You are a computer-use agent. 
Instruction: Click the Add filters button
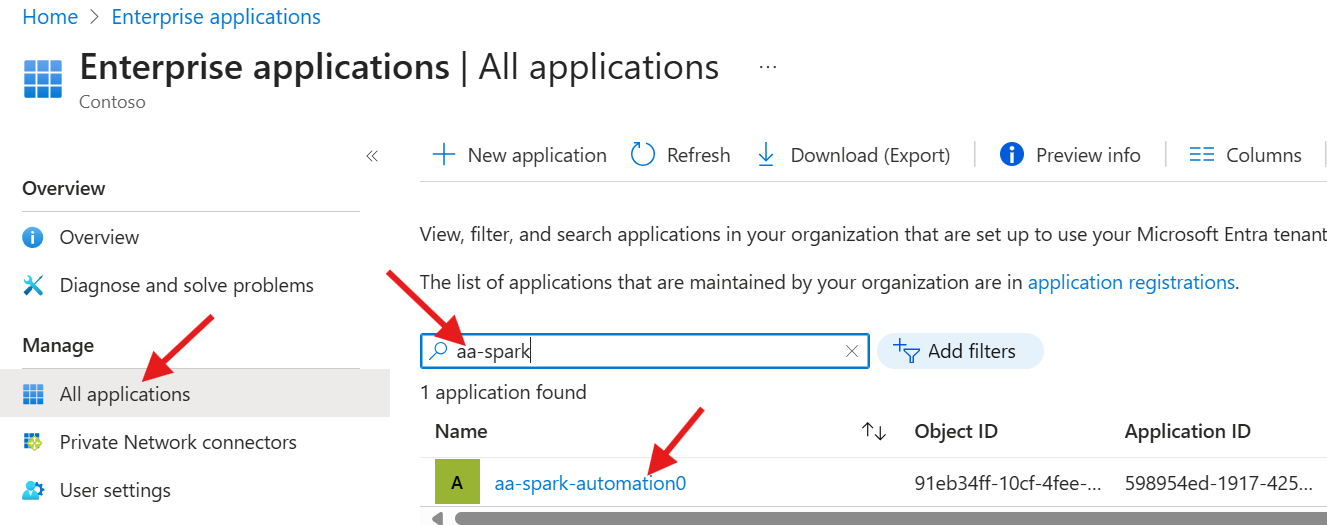pos(959,351)
